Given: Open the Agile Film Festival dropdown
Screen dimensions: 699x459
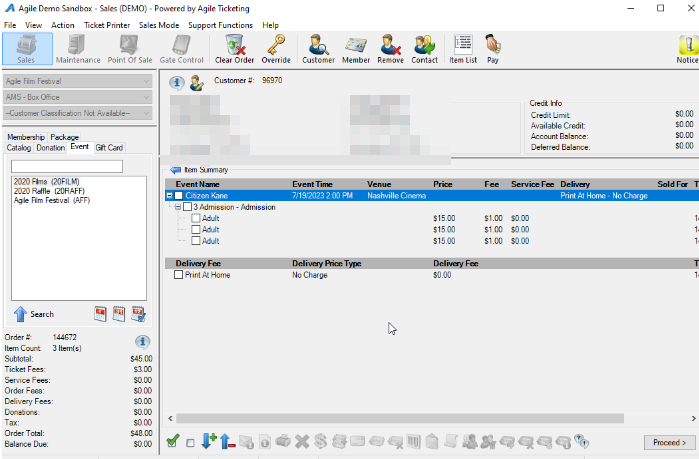Looking at the screenshot, I should pos(78,81).
